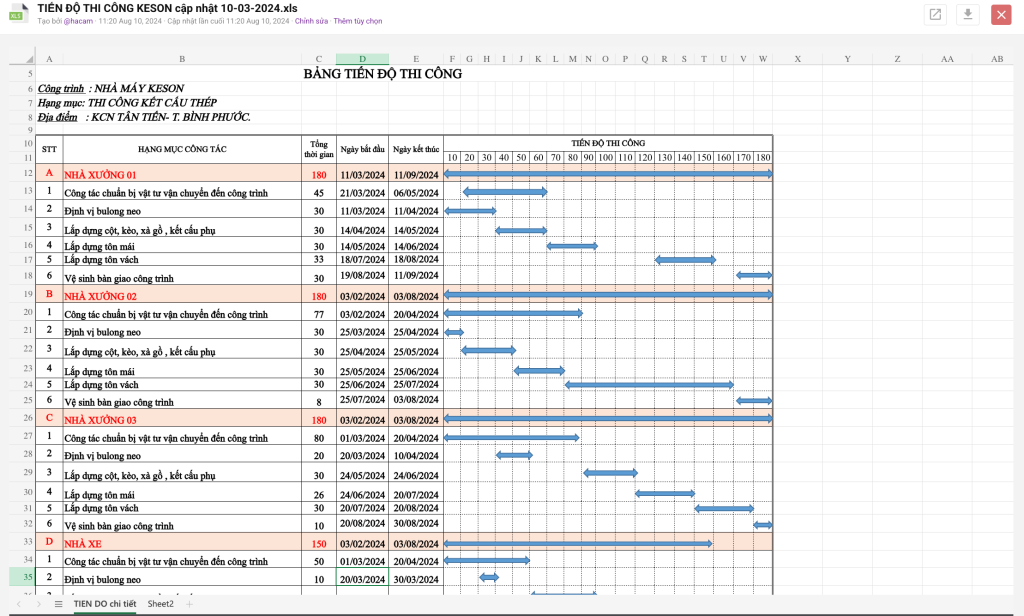Click the XLS file type icon
The image size is (1024, 616).
(x=17, y=14)
